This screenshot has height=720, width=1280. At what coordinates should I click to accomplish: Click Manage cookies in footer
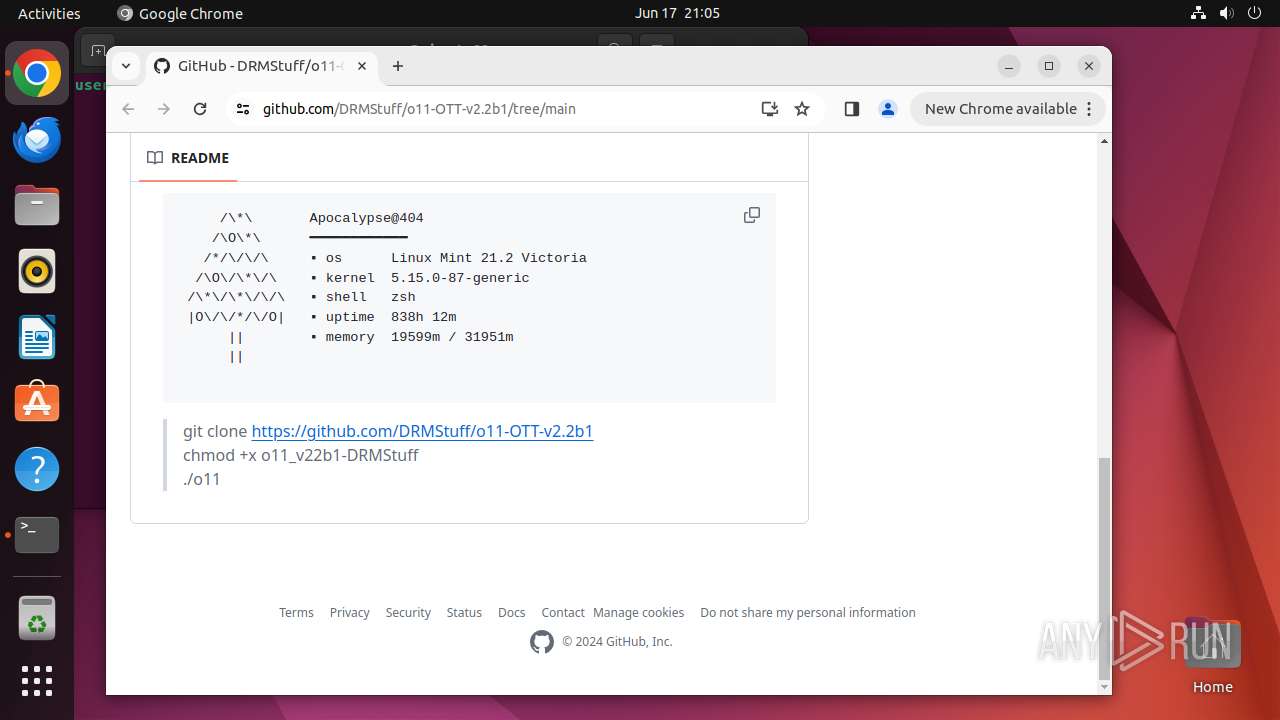click(638, 612)
